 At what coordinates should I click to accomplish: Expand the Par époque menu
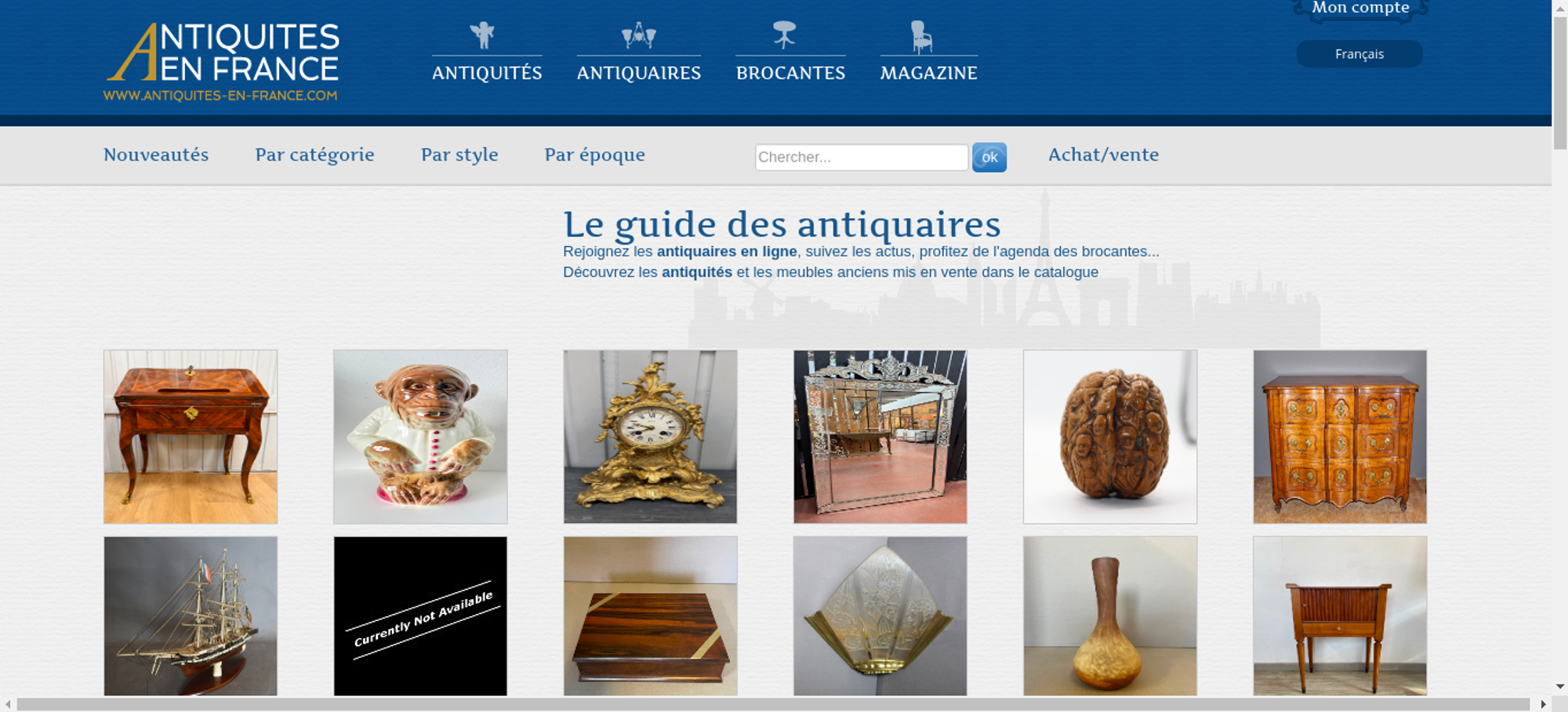tap(594, 154)
